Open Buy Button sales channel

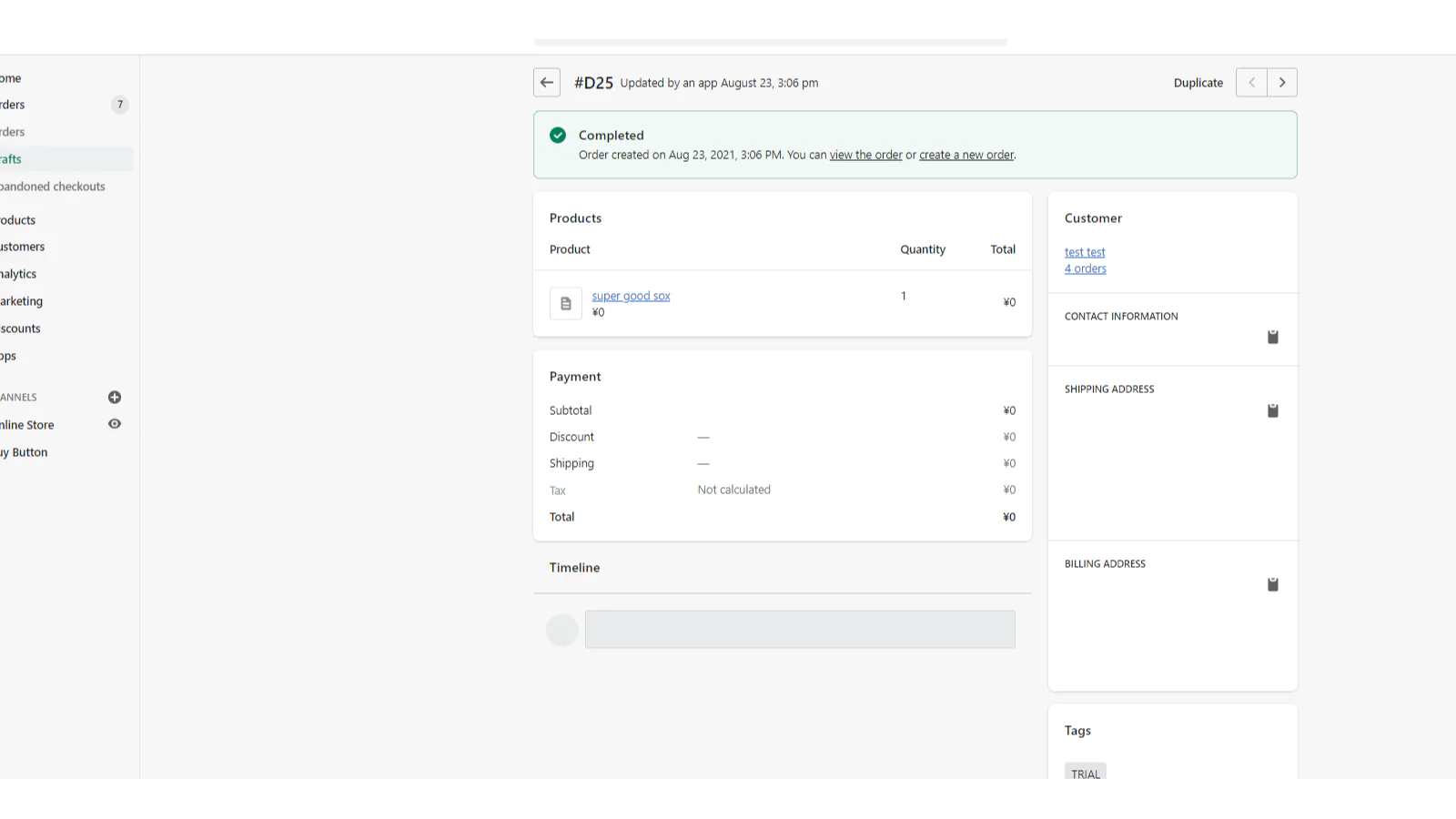(x=25, y=452)
